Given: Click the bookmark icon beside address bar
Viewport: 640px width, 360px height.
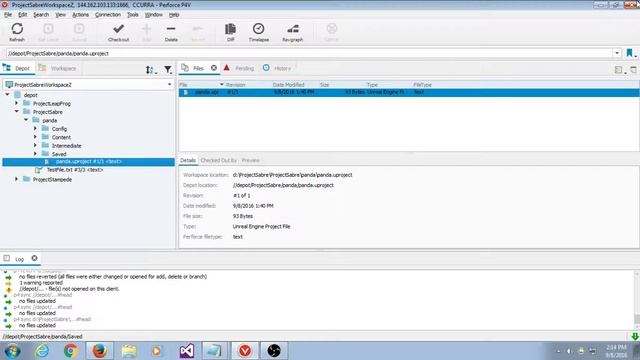Looking at the screenshot, I should click(629, 53).
